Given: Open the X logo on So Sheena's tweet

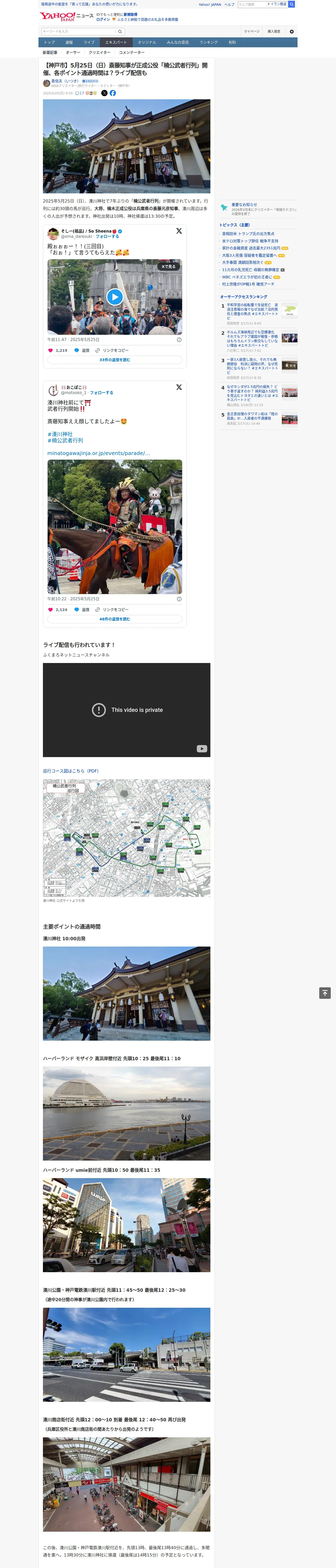Looking at the screenshot, I should [179, 231].
